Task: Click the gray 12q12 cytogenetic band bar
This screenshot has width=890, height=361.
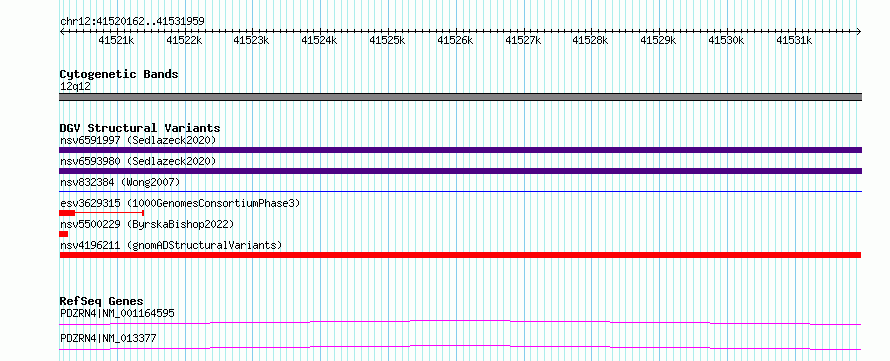Action: pos(460,97)
